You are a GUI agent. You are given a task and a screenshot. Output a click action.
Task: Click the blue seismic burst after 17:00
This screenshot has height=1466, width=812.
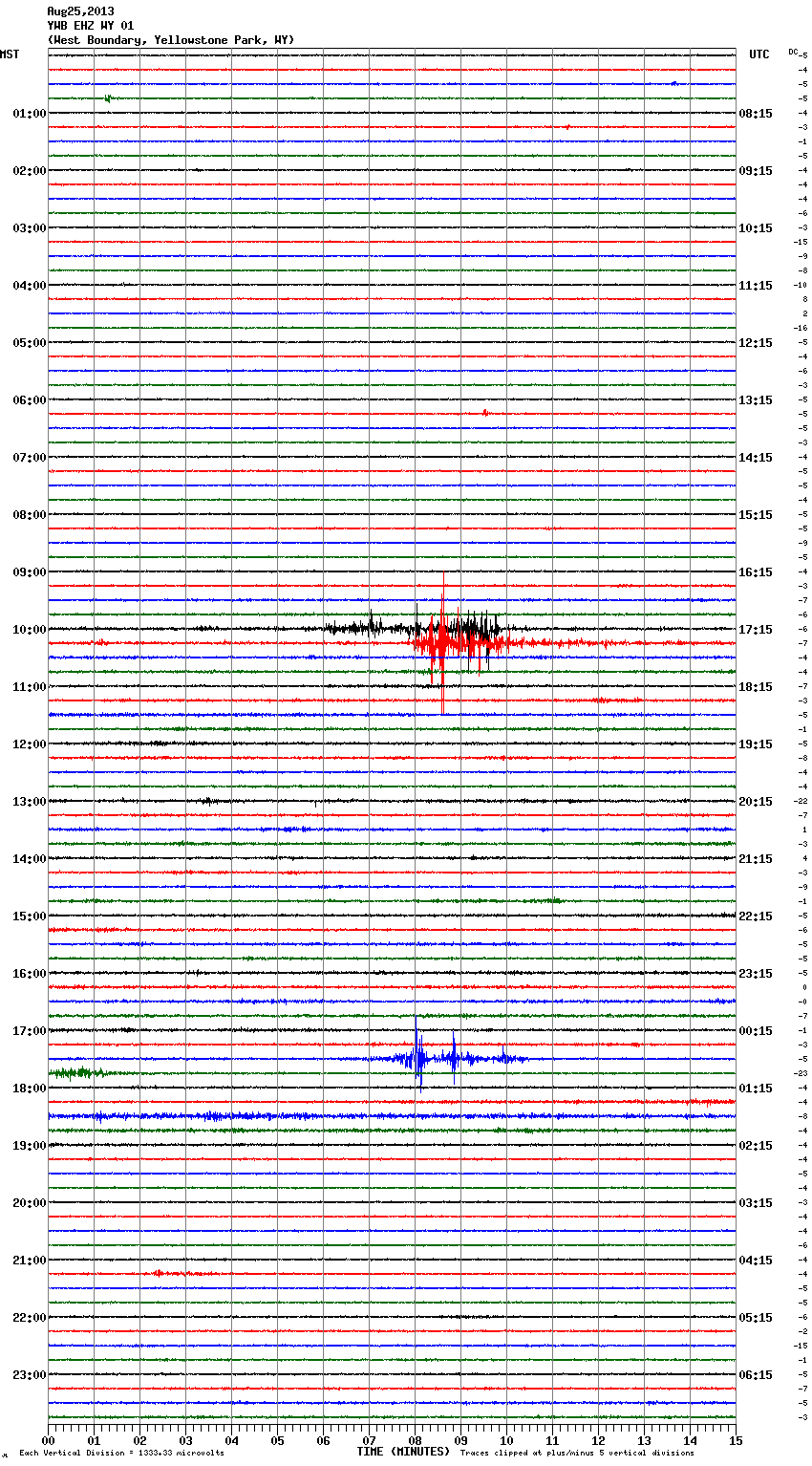418,1058
